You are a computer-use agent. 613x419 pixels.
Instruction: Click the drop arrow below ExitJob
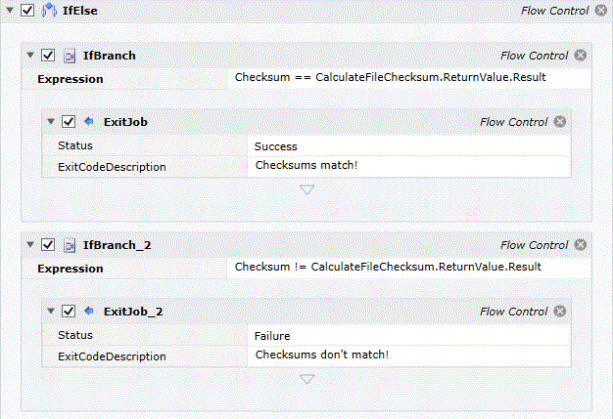pos(307,190)
